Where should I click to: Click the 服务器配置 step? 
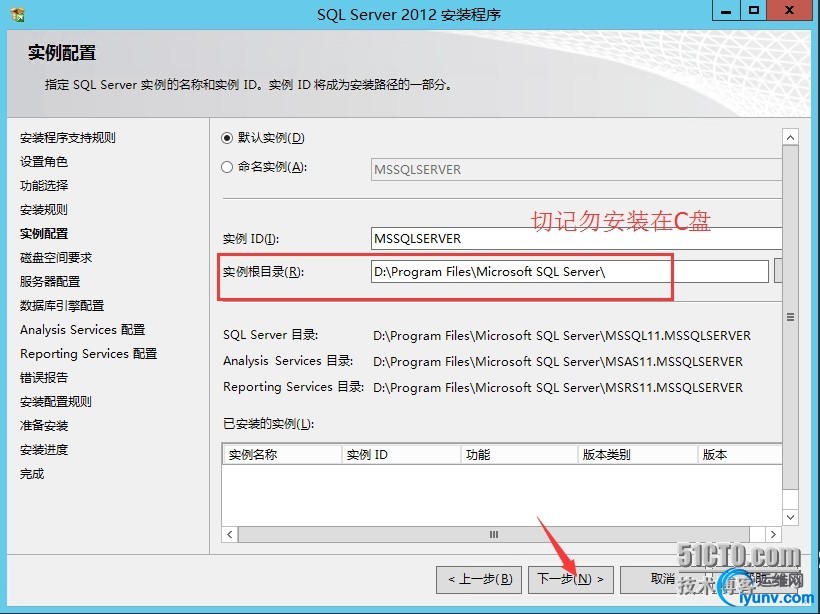tap(50, 282)
